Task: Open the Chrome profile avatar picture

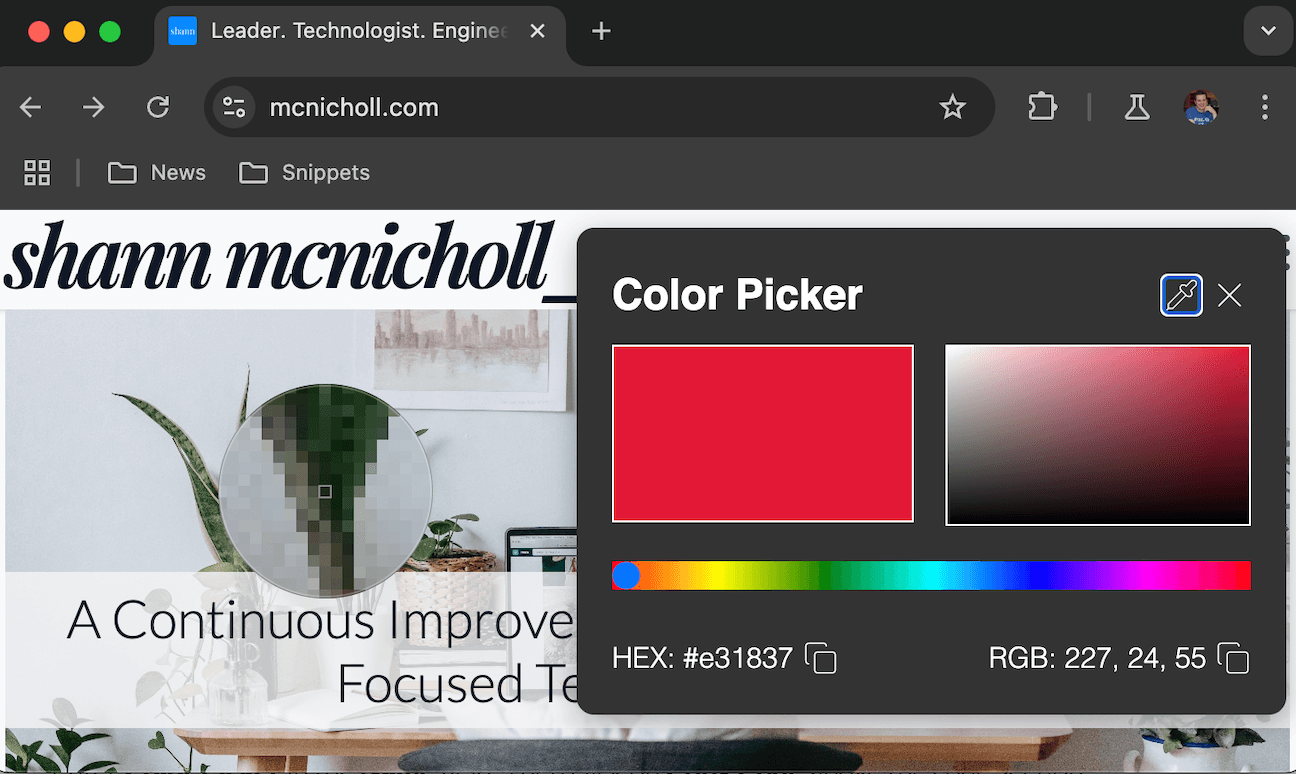Action: pyautogui.click(x=1200, y=107)
